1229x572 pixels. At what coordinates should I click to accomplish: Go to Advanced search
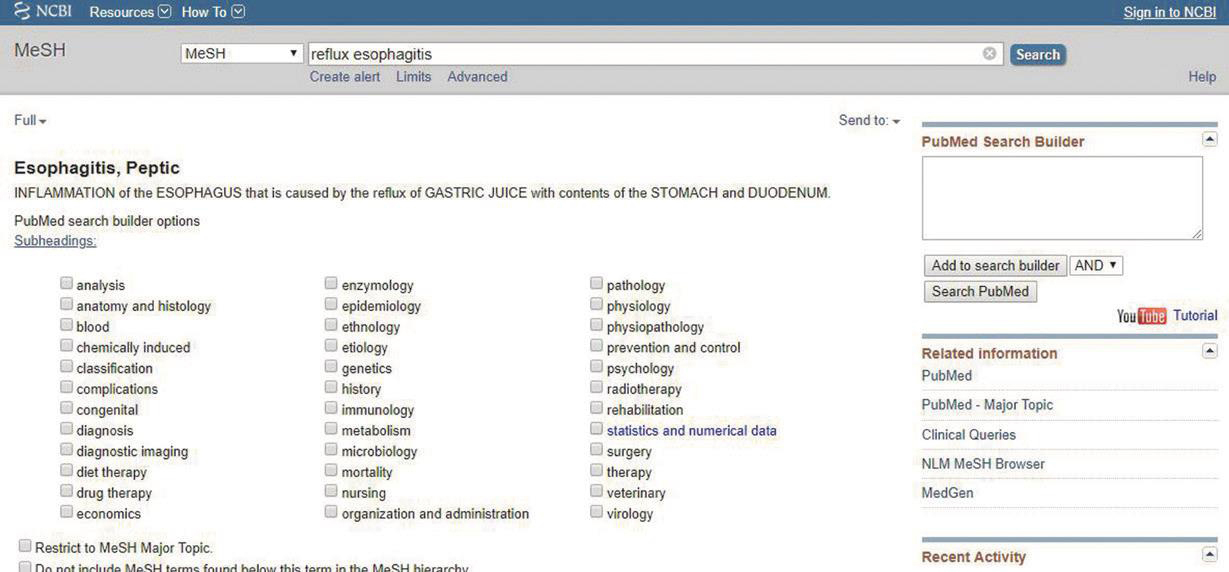477,77
